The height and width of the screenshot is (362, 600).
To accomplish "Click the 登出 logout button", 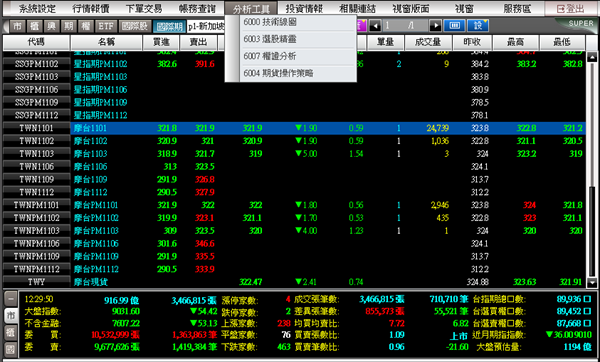I will pyautogui.click(x=571, y=8).
